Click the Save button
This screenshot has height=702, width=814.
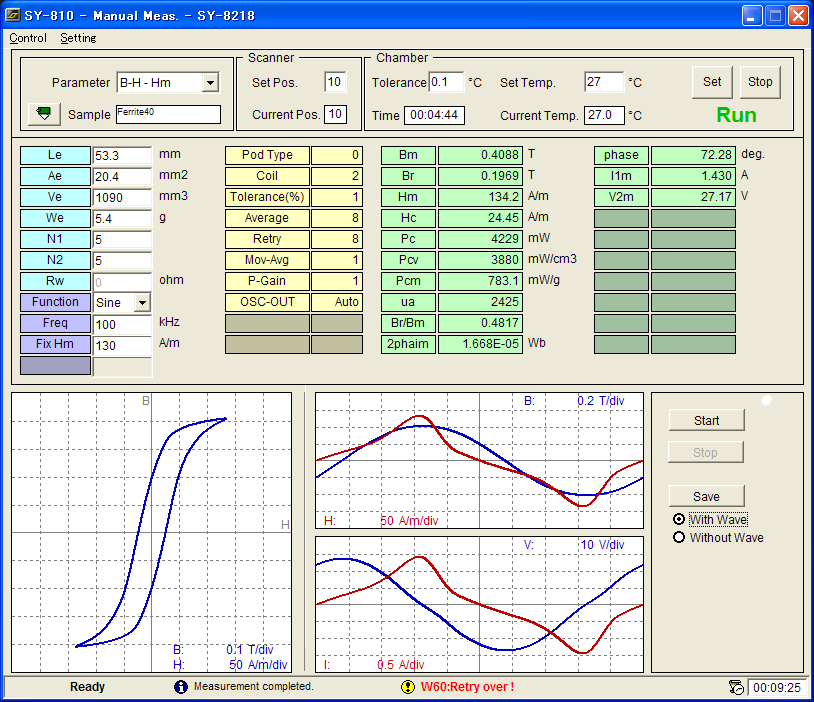(706, 496)
